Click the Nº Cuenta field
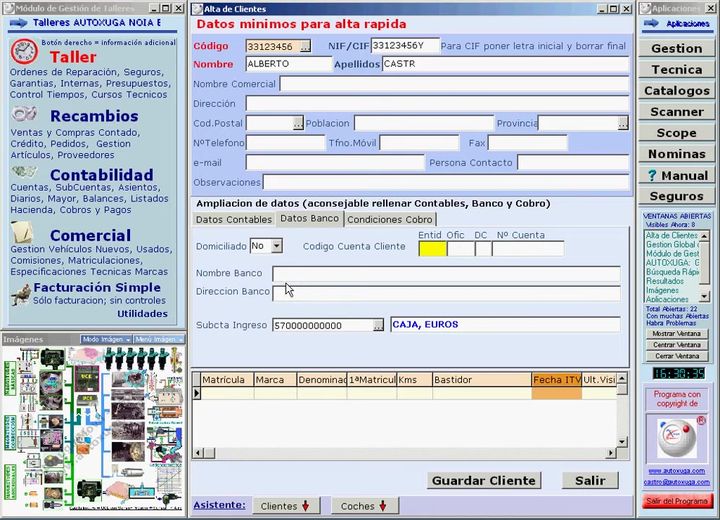 528,249
